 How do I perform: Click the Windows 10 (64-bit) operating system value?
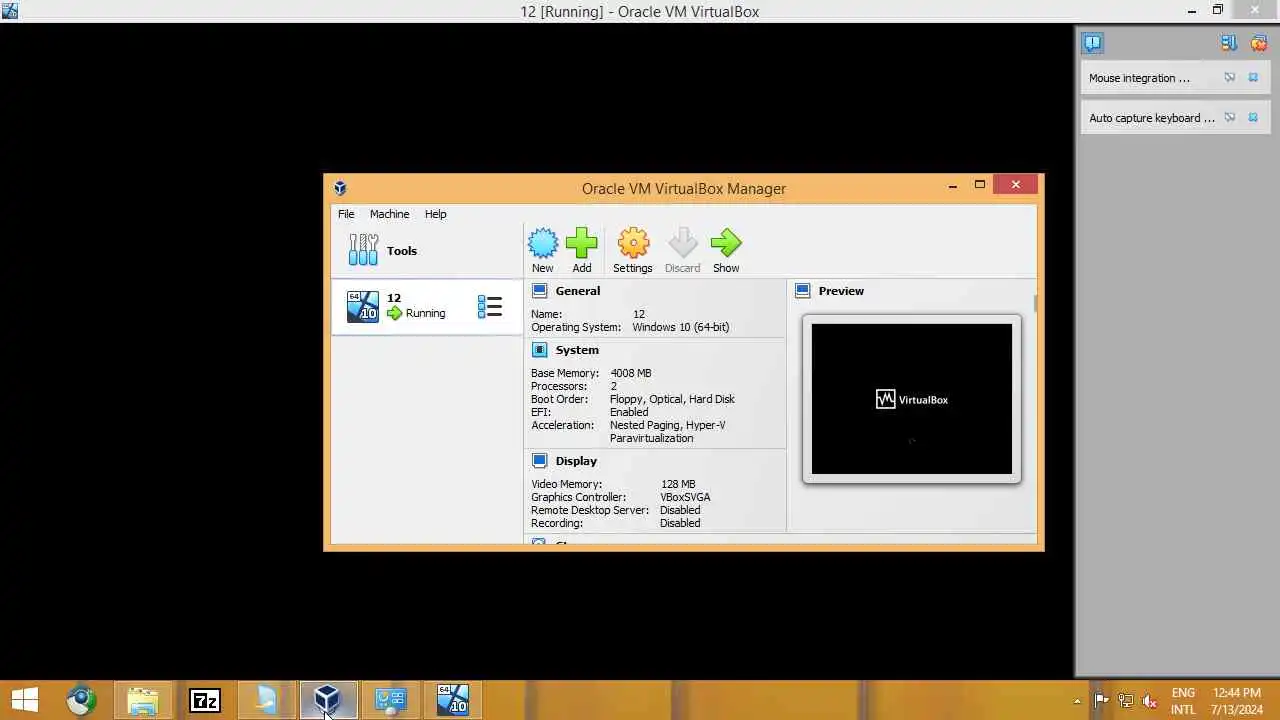point(681,327)
